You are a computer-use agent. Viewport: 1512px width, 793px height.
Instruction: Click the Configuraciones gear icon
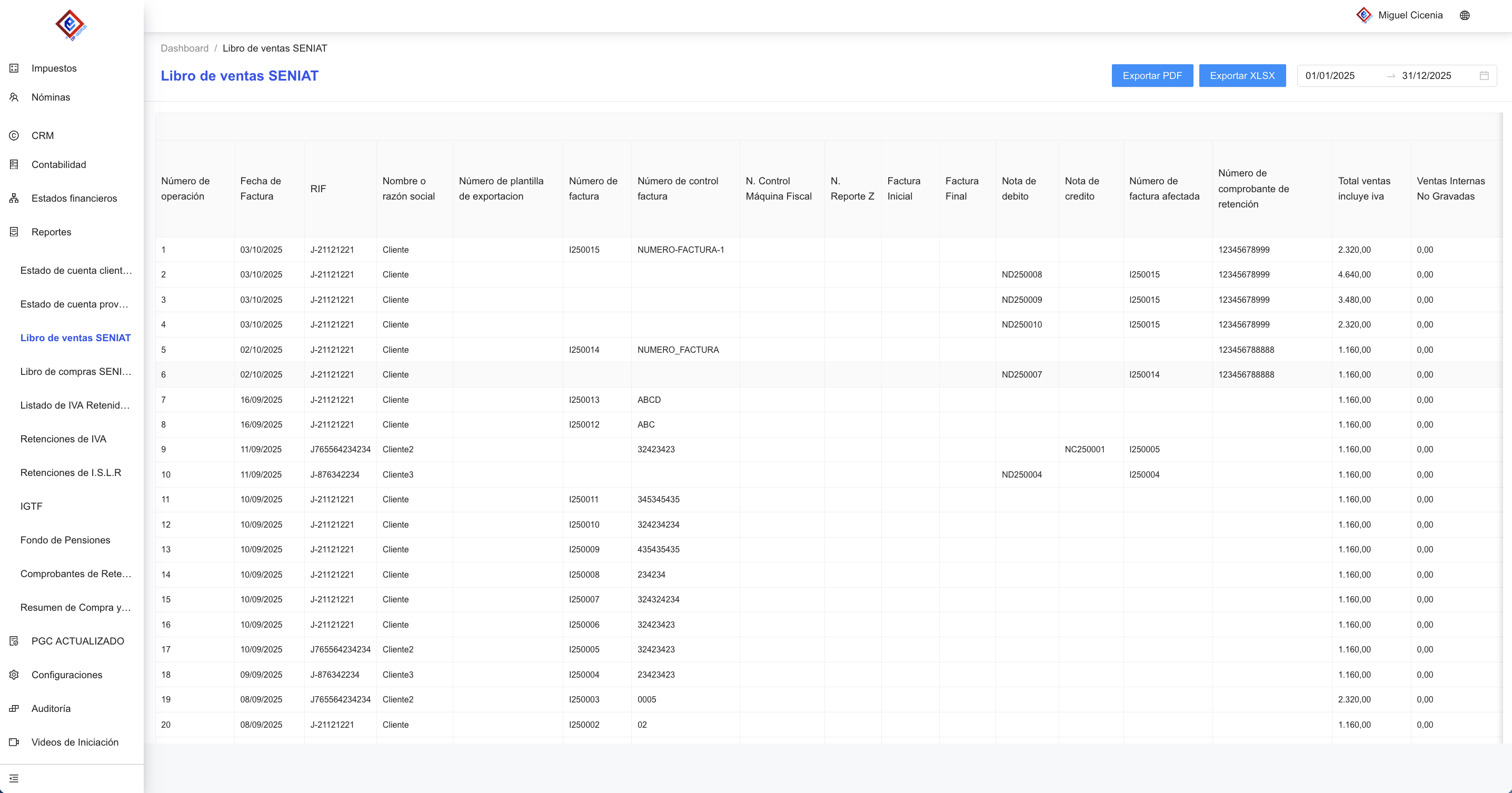[x=14, y=675]
